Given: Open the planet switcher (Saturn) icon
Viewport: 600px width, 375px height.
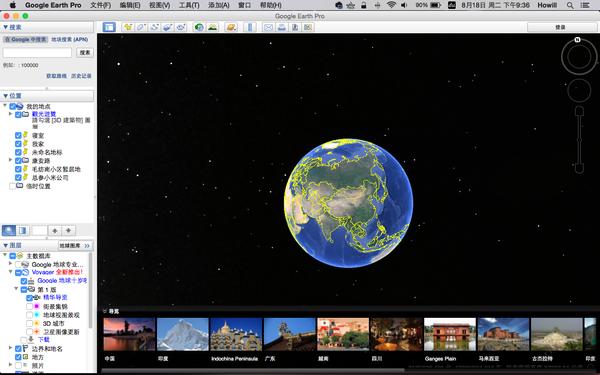Looking at the screenshot, I should pos(231,27).
